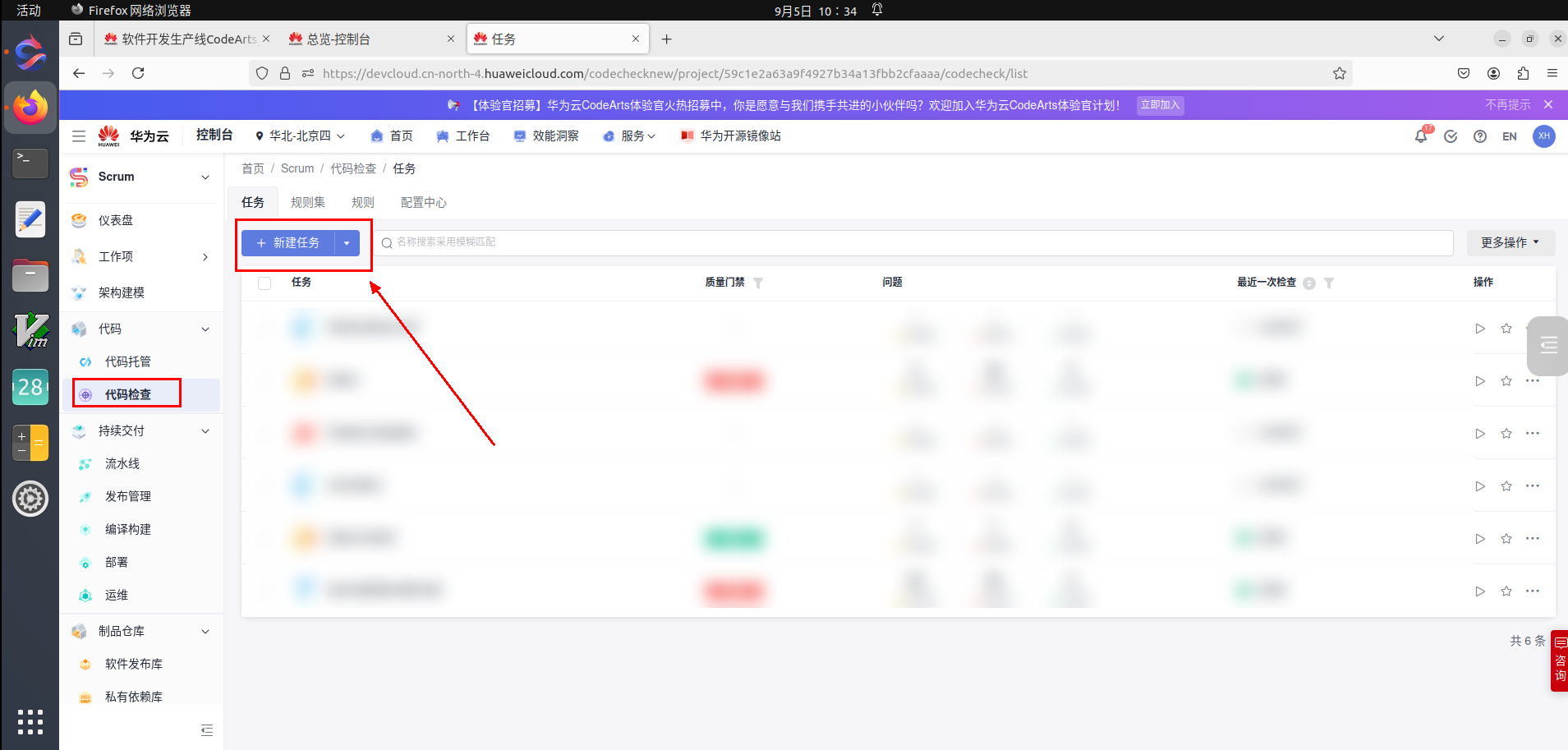The height and width of the screenshot is (750, 1568).
Task: Open the Firefox extensions puzzle icon
Action: click(x=1523, y=73)
